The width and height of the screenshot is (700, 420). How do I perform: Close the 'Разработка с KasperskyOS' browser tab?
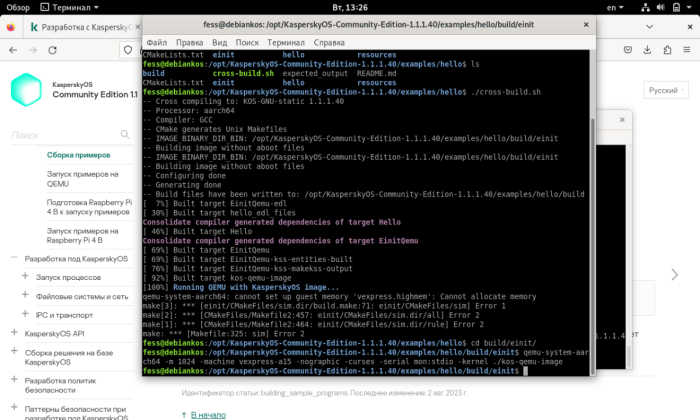pyautogui.click(x=138, y=27)
